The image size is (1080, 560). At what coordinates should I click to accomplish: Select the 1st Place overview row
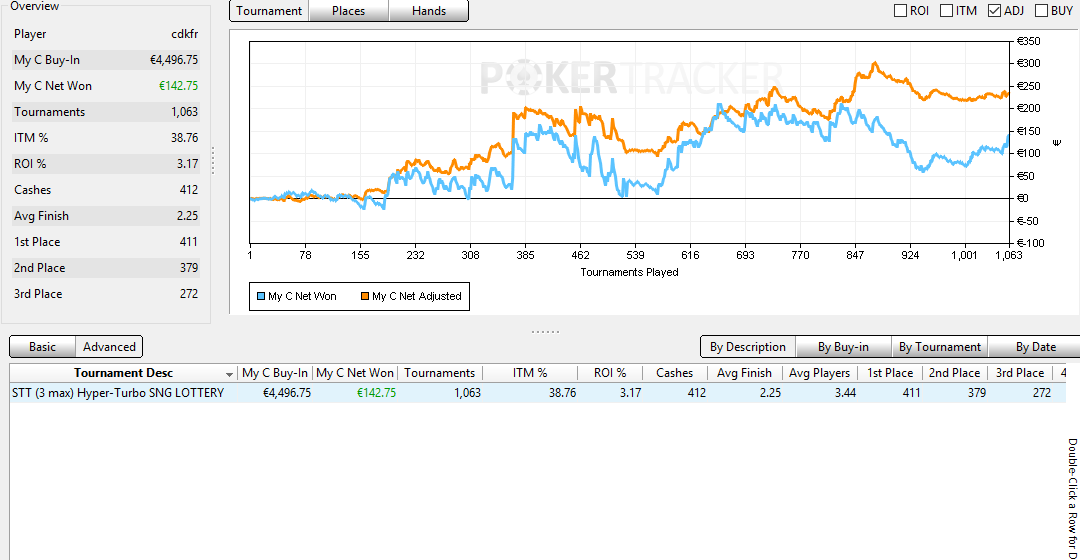[106, 242]
